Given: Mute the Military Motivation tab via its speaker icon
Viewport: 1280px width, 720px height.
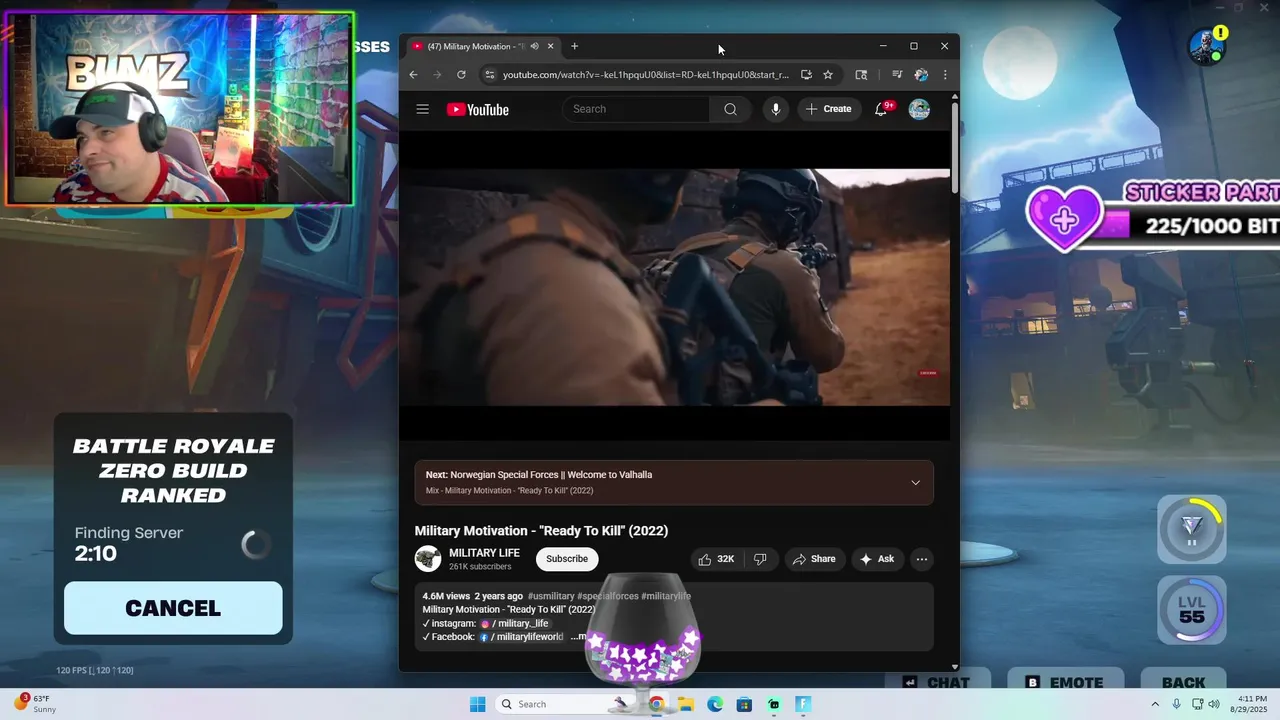Looking at the screenshot, I should (535, 46).
